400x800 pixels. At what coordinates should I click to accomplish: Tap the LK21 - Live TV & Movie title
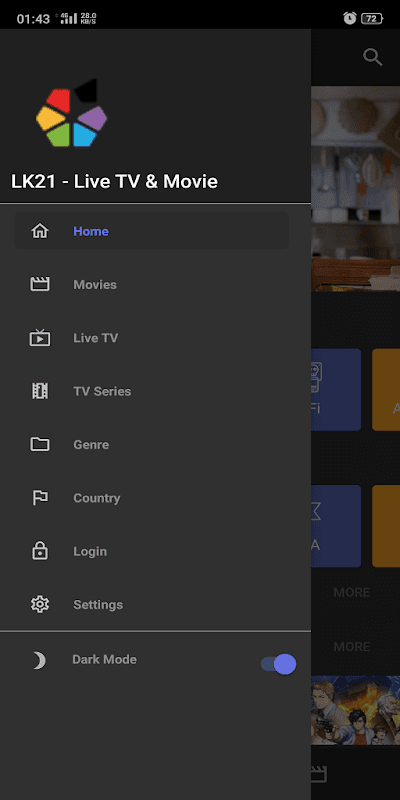click(114, 182)
